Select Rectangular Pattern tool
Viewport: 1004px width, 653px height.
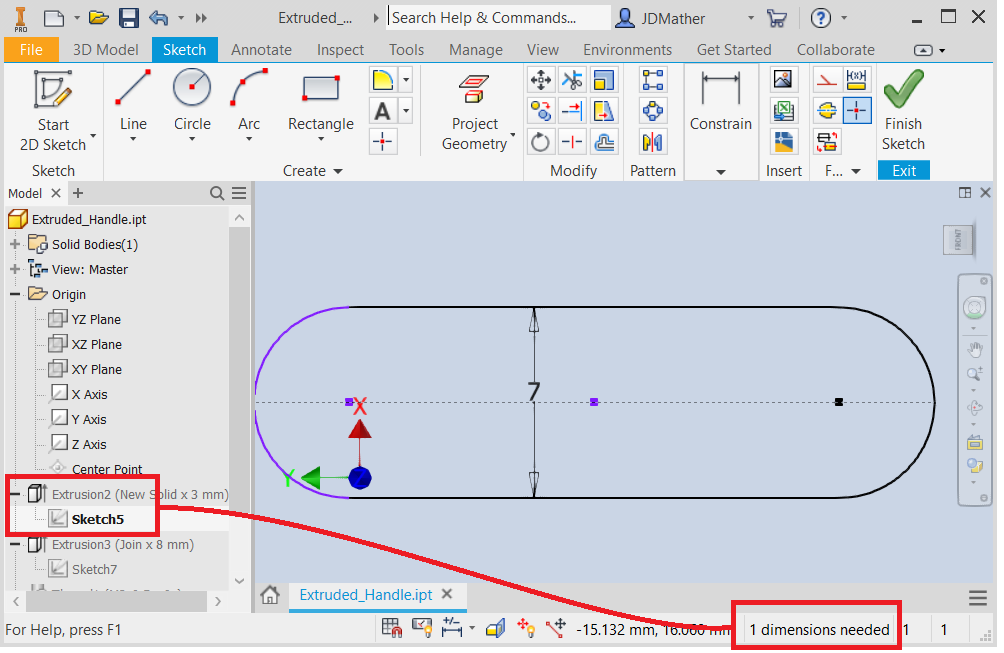point(652,80)
